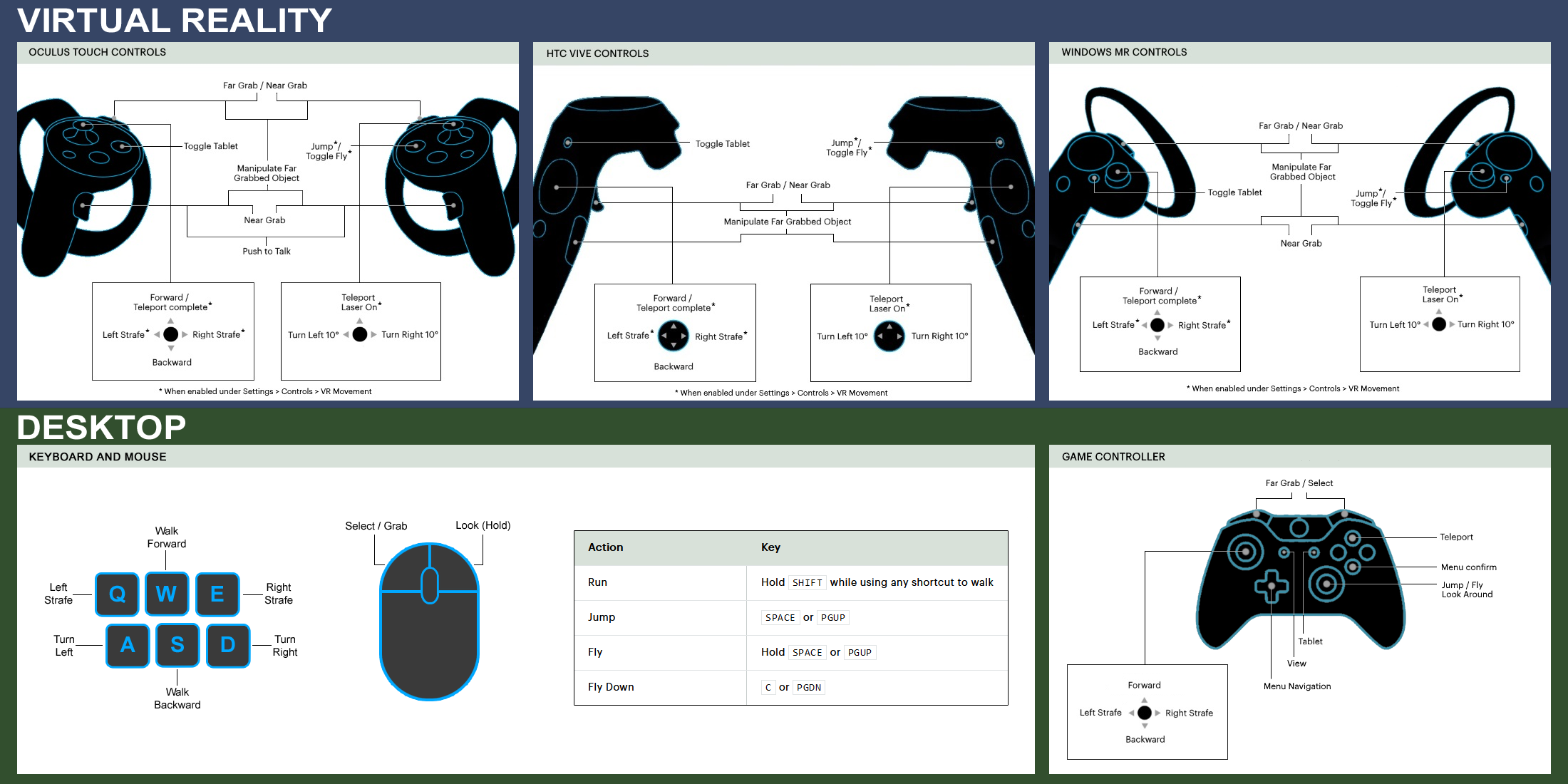Click the W key for Walk Forward
The height and width of the screenshot is (784, 1568).
(167, 594)
